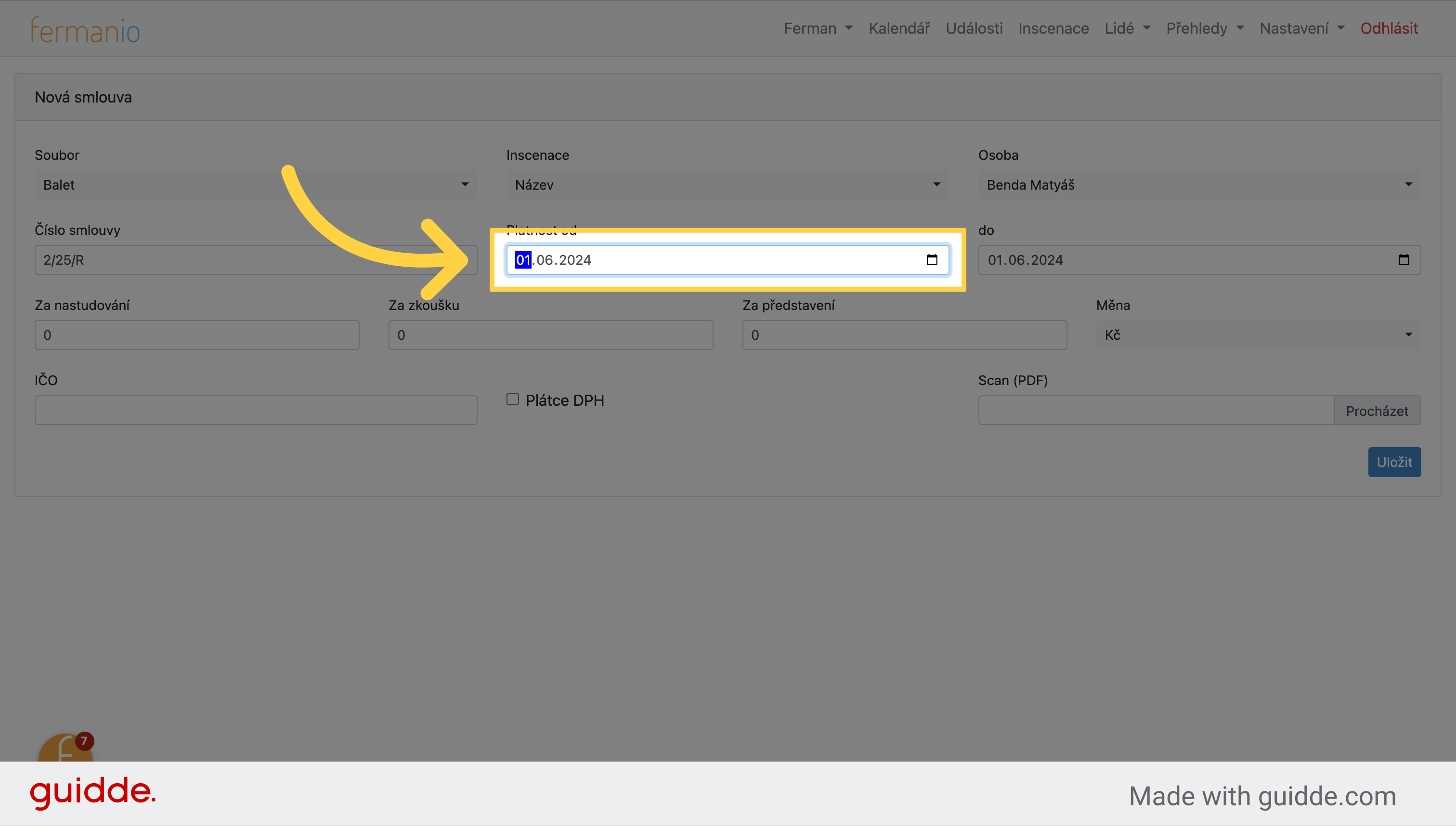
Task: Select the month 06 in Platnost od date
Action: click(x=545, y=260)
